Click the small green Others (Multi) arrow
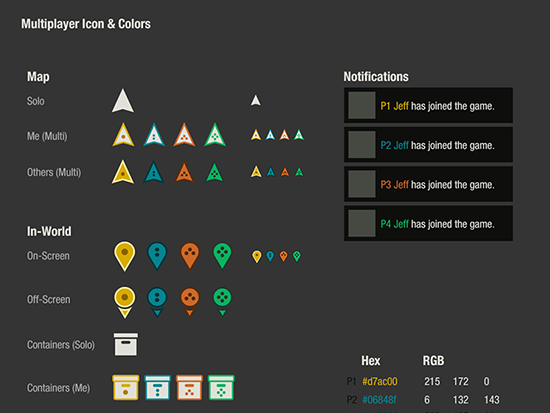 (x=299, y=172)
